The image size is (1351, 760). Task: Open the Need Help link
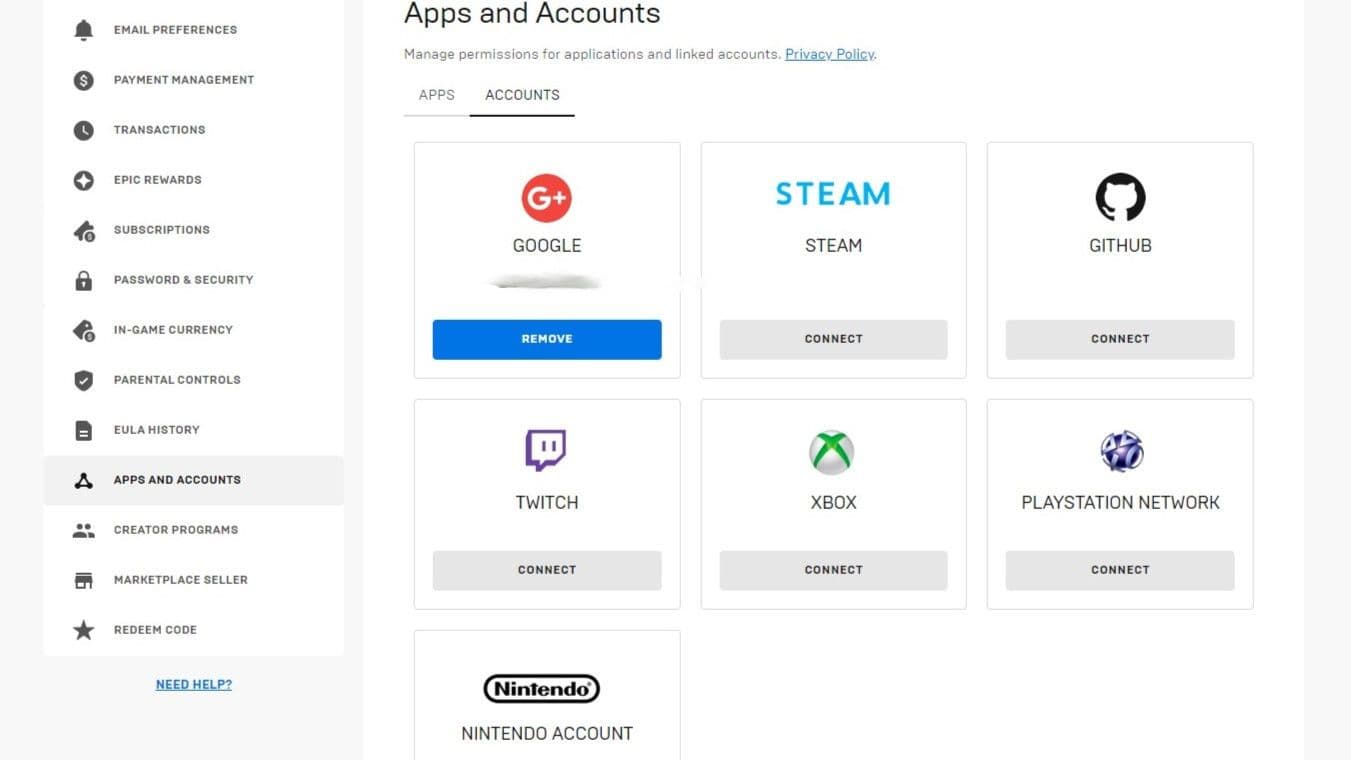(194, 685)
